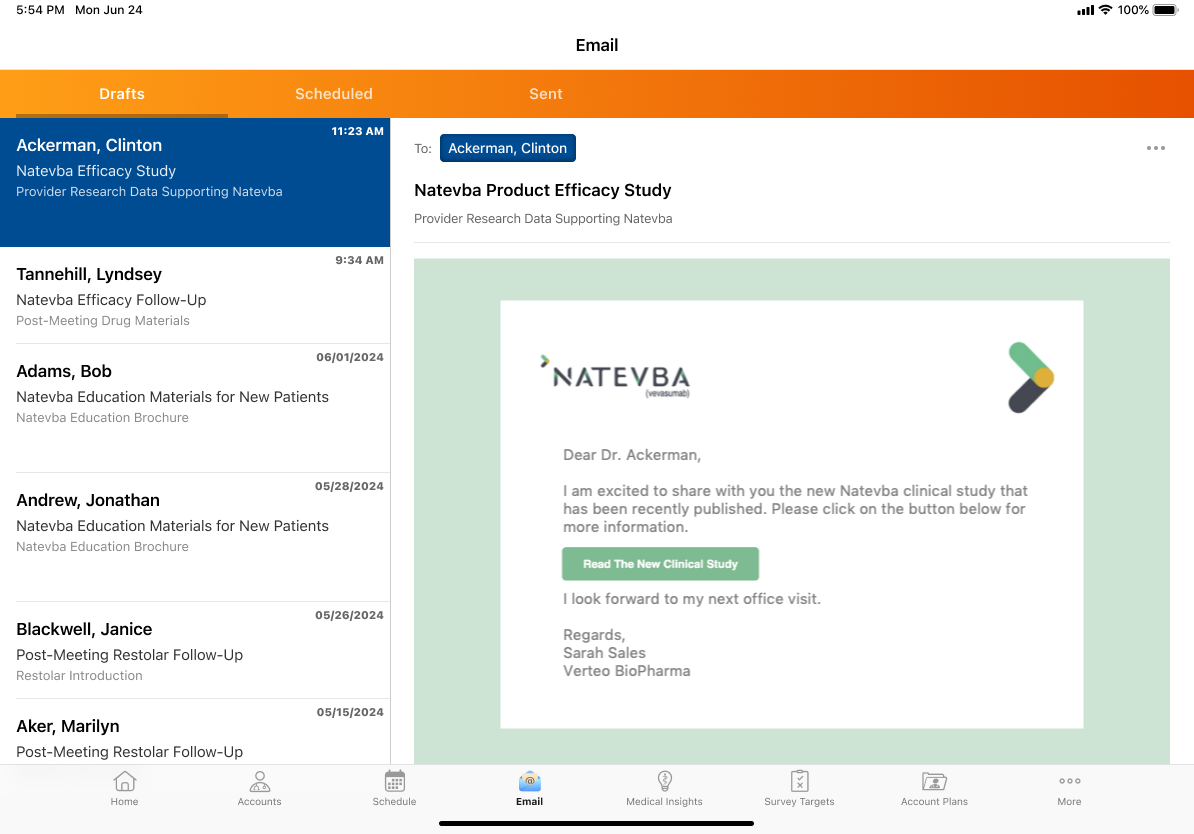Image resolution: width=1194 pixels, height=834 pixels.
Task: Switch to the Sent tab
Action: 546,94
